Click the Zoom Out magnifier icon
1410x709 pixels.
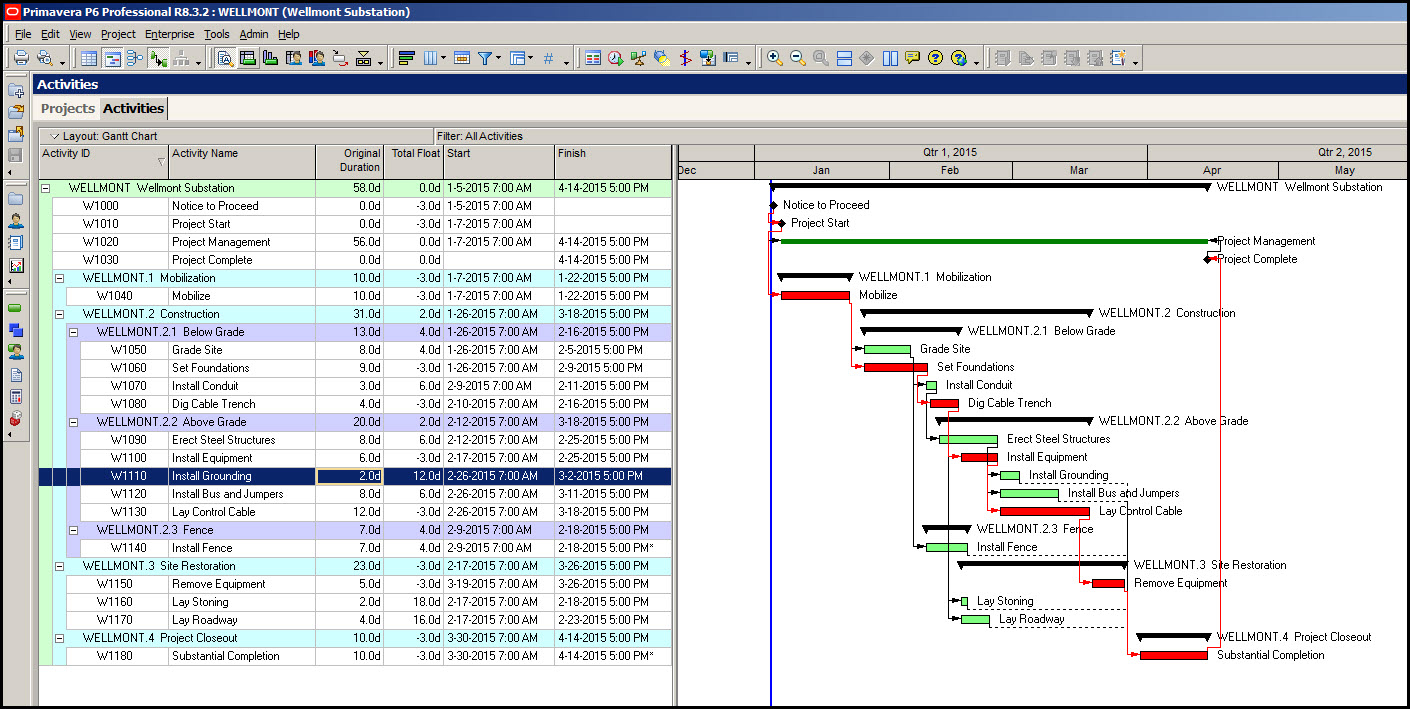coord(797,58)
